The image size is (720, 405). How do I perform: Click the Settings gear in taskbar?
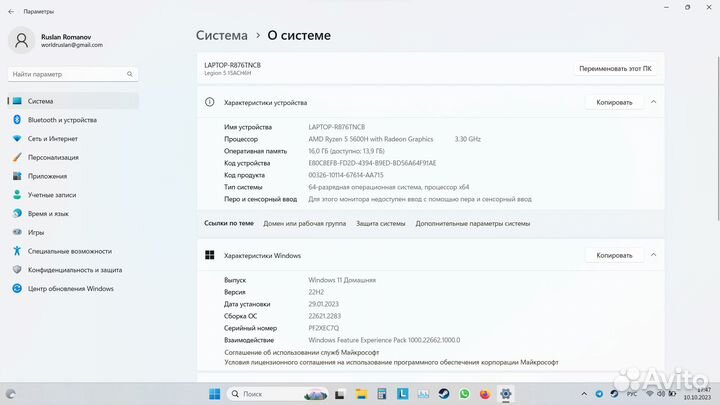coord(506,394)
